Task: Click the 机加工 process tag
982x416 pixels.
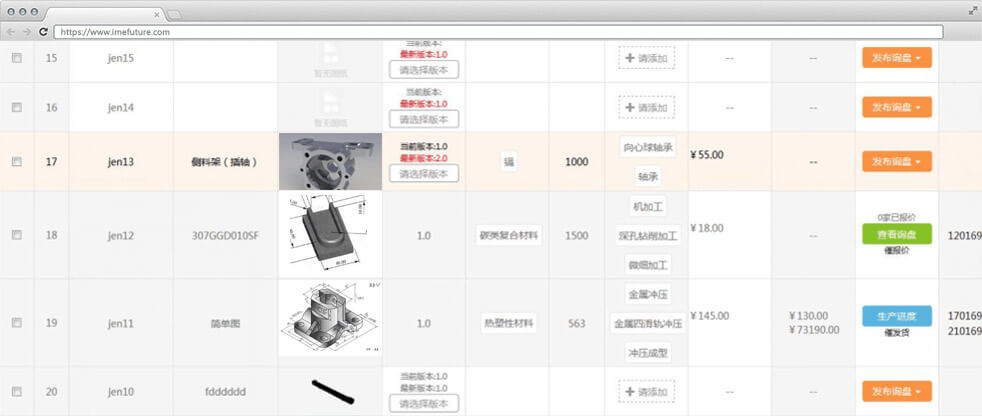Action: (648, 206)
